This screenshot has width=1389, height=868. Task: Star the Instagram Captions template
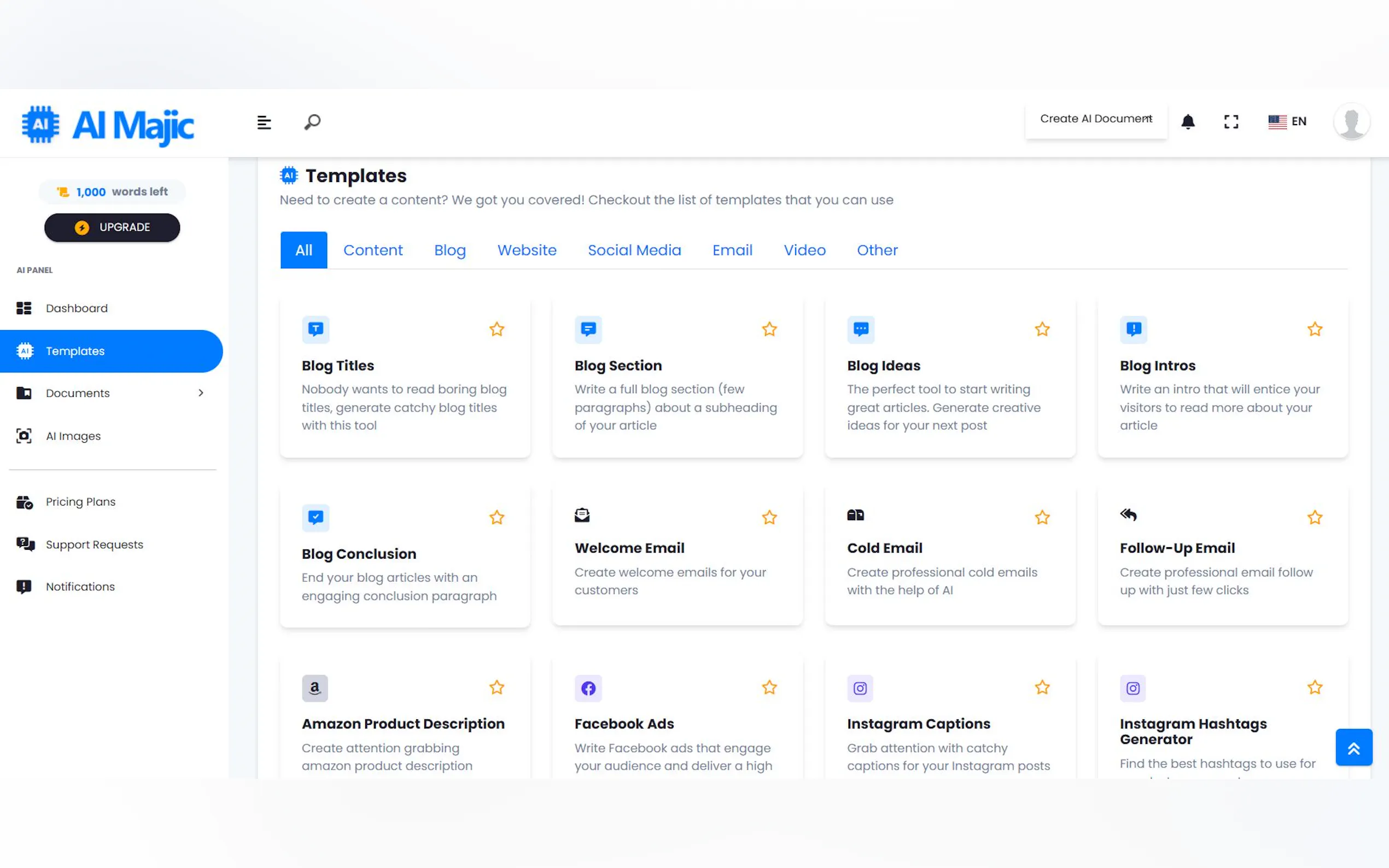click(x=1042, y=688)
